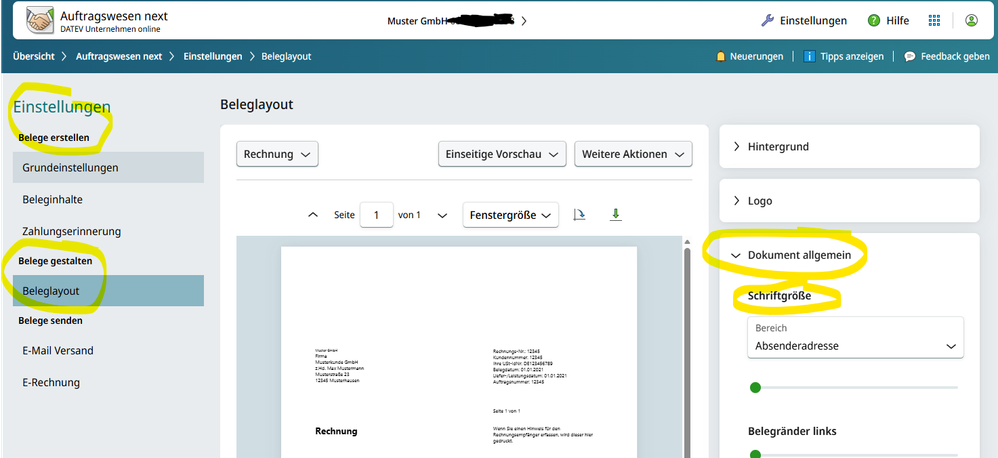
Task: Click the rotate page icon in the preview toolbar
Action: point(579,214)
